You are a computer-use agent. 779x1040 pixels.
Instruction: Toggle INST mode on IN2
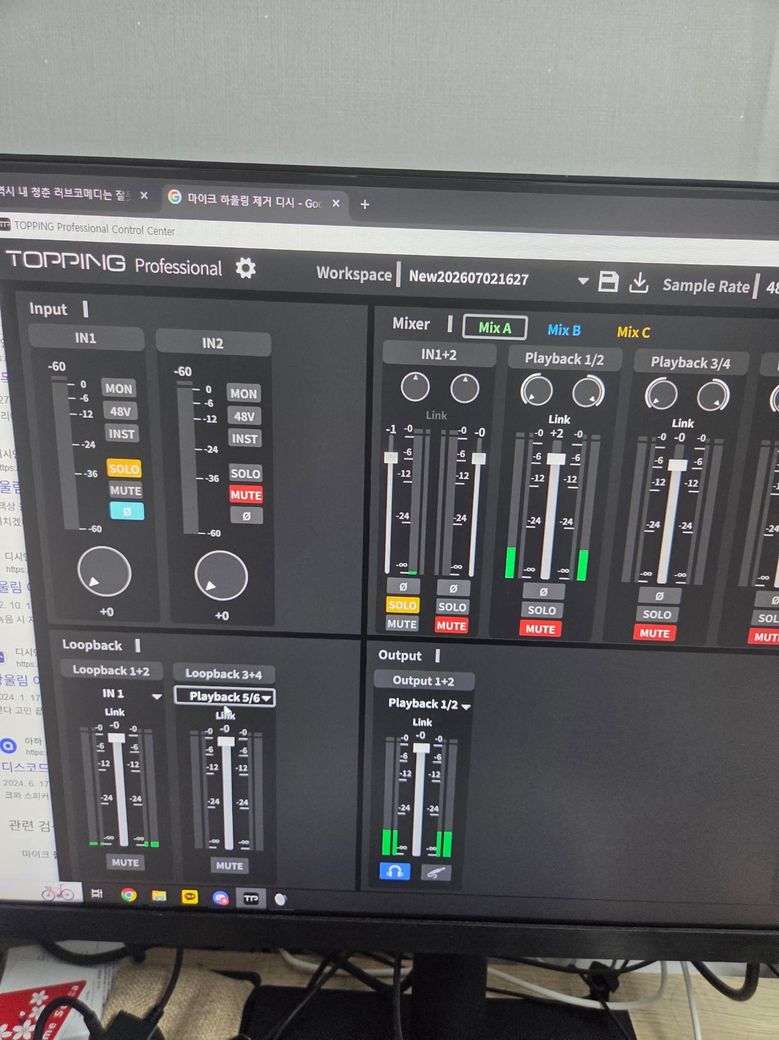click(245, 438)
